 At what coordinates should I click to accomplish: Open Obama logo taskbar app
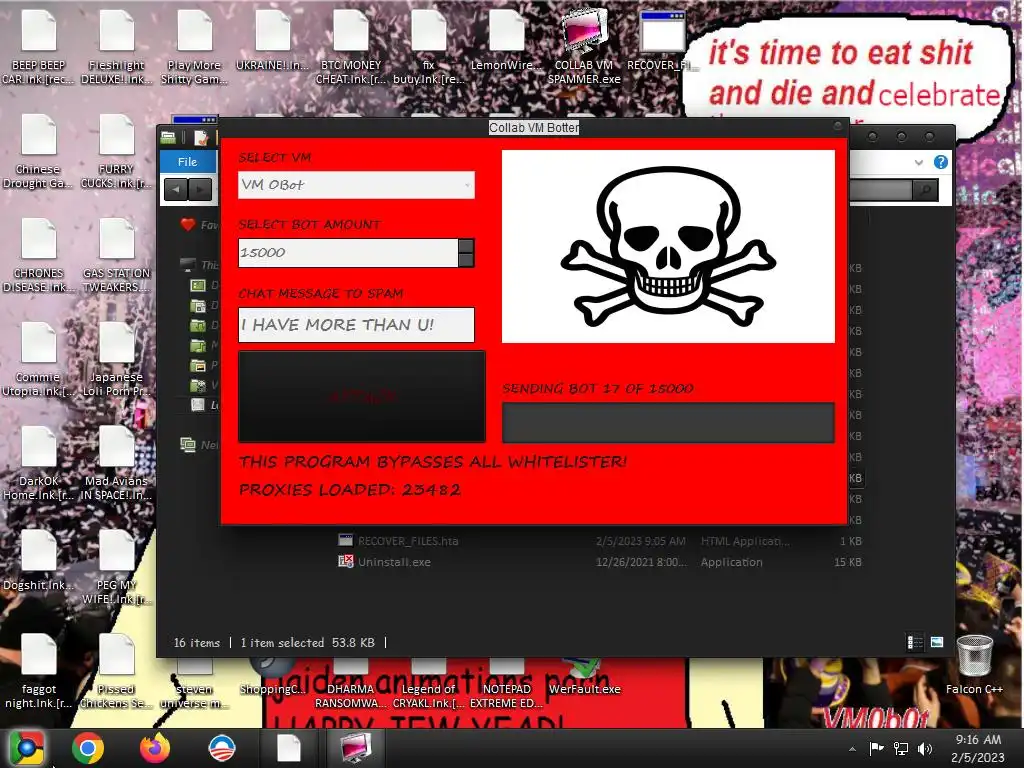[x=222, y=748]
